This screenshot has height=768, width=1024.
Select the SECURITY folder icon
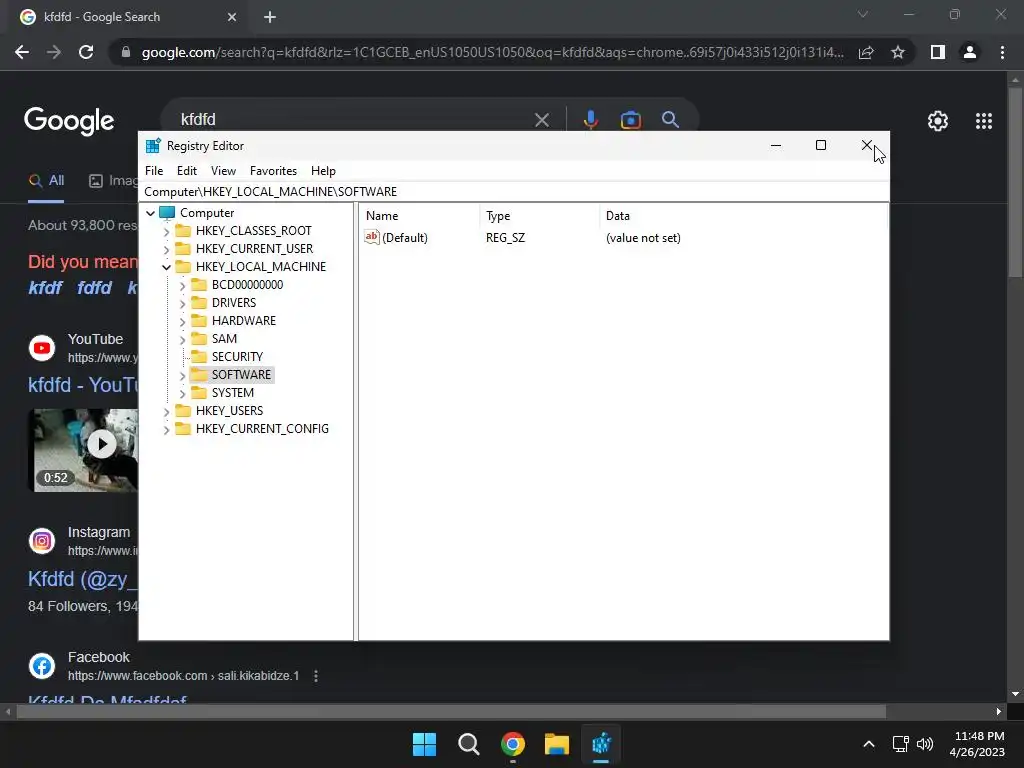199,356
